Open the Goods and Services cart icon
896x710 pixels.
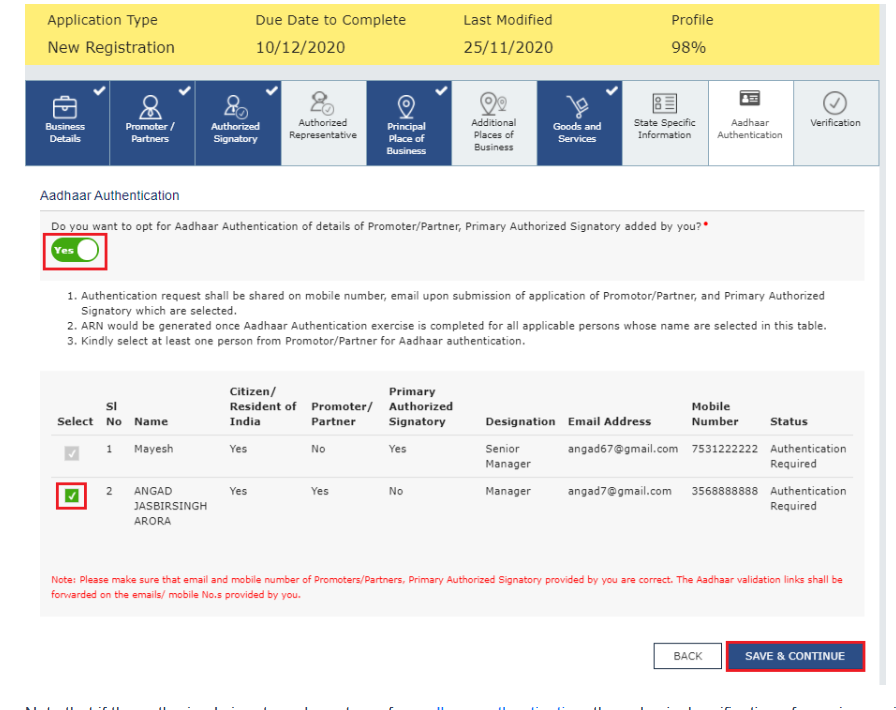click(577, 107)
